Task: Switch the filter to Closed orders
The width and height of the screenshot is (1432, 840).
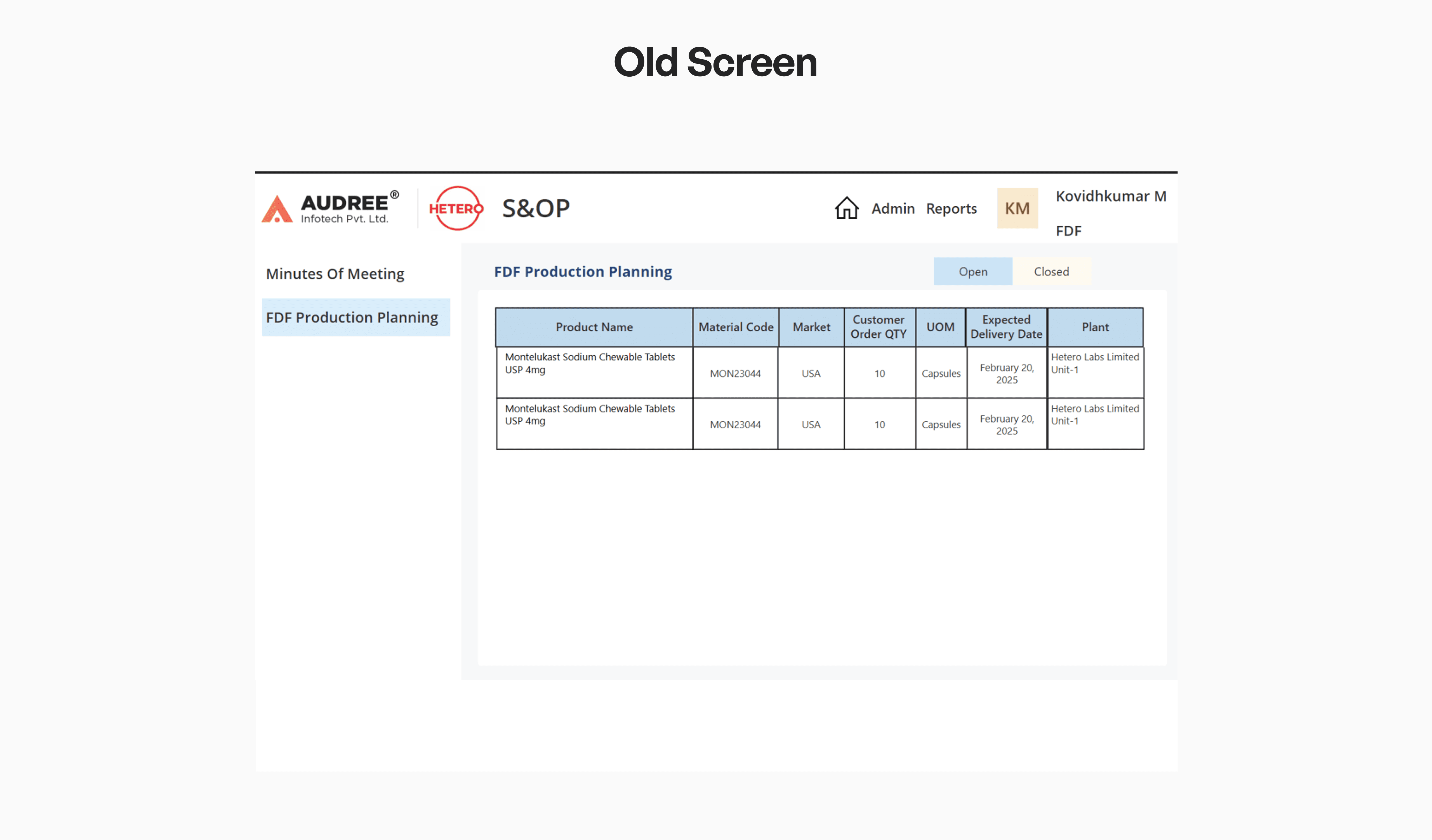Action: 1052,272
